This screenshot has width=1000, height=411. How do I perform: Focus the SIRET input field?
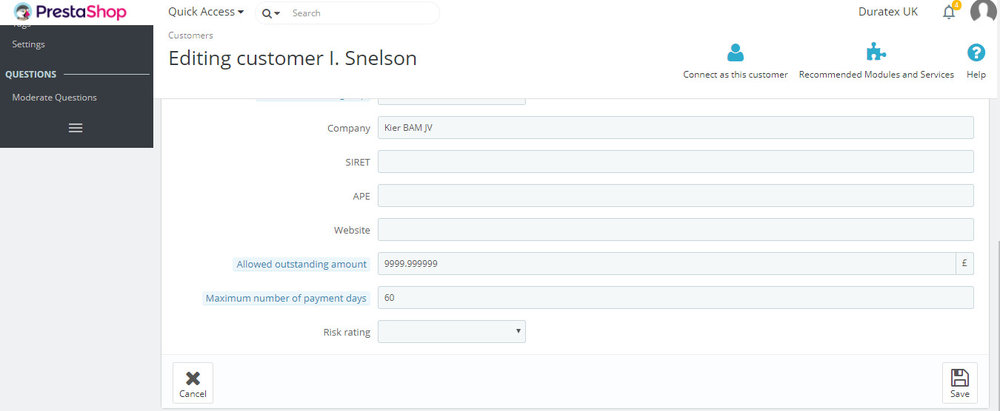pyautogui.click(x=675, y=161)
